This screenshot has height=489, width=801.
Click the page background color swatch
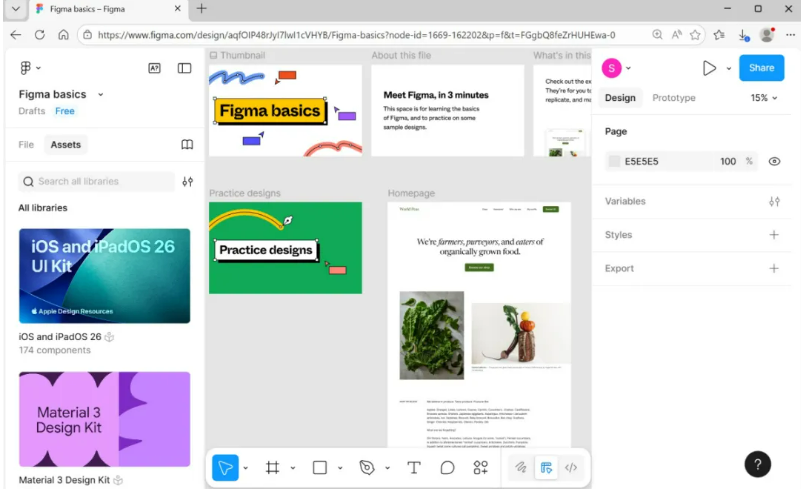615,161
